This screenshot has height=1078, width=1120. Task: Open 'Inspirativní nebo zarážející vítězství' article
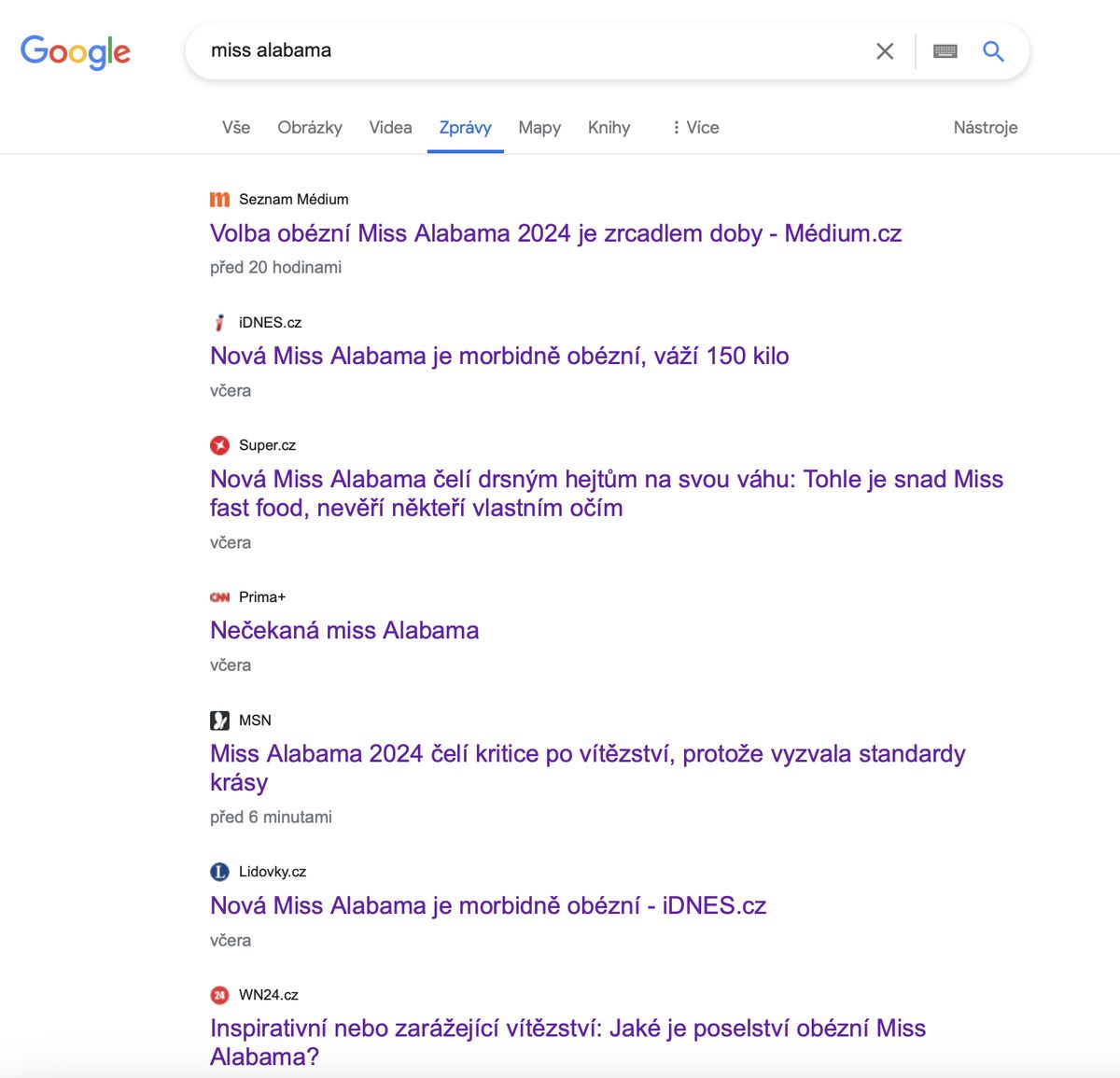(x=568, y=1043)
